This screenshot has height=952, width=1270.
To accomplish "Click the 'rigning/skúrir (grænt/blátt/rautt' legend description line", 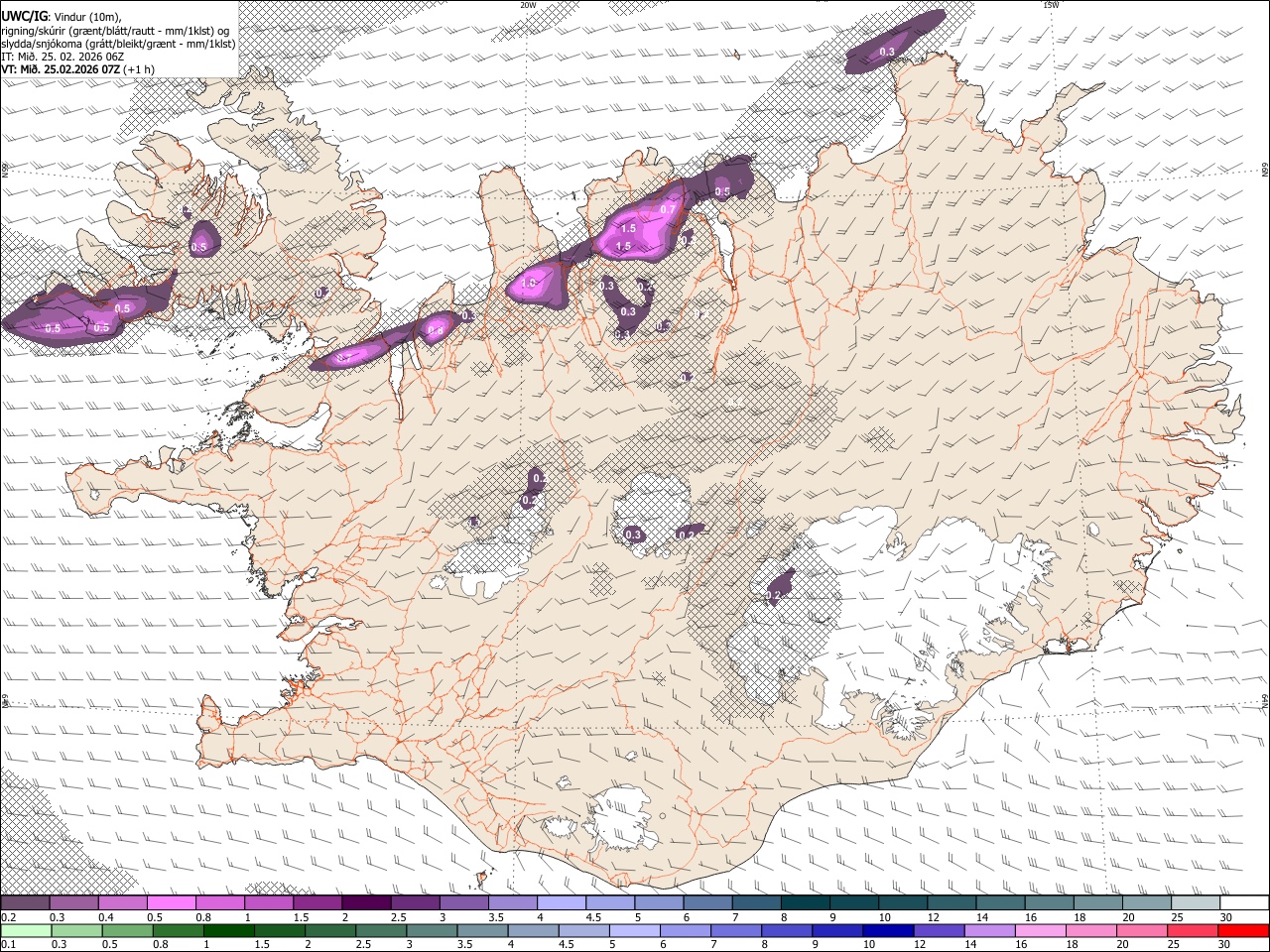I will (115, 31).
